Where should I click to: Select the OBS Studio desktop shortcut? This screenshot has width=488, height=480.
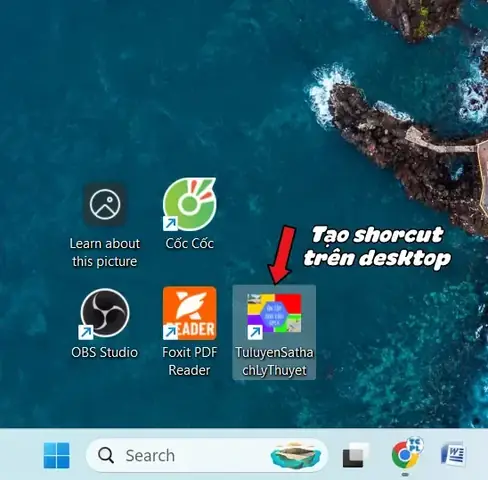[105, 313]
